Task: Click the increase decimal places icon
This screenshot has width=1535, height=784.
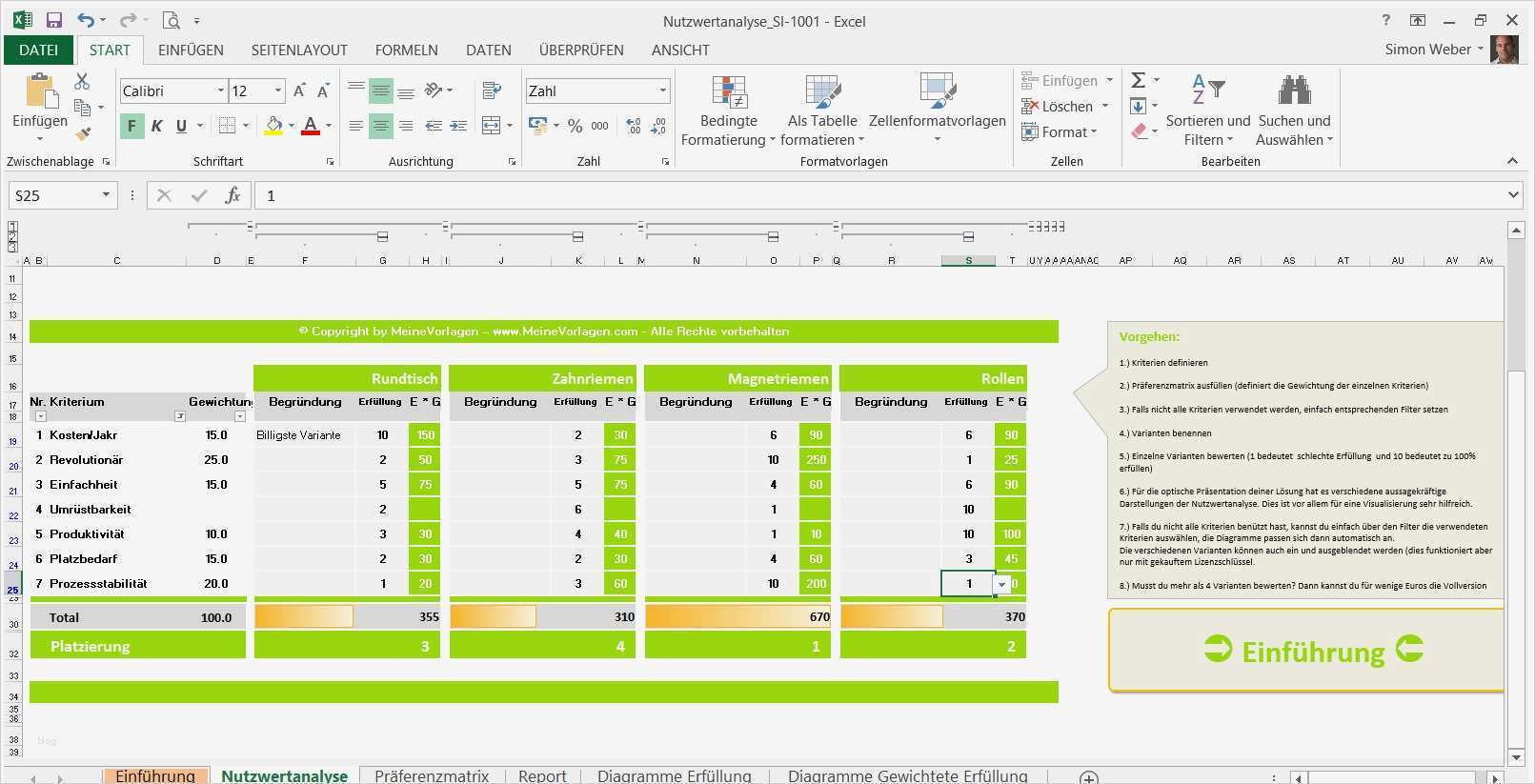Action: [634, 126]
